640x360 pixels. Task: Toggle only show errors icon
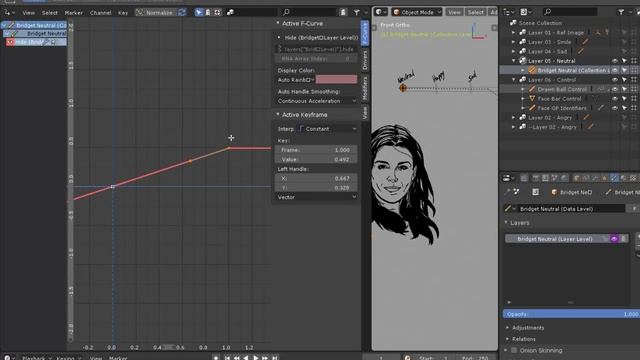[x=218, y=13]
